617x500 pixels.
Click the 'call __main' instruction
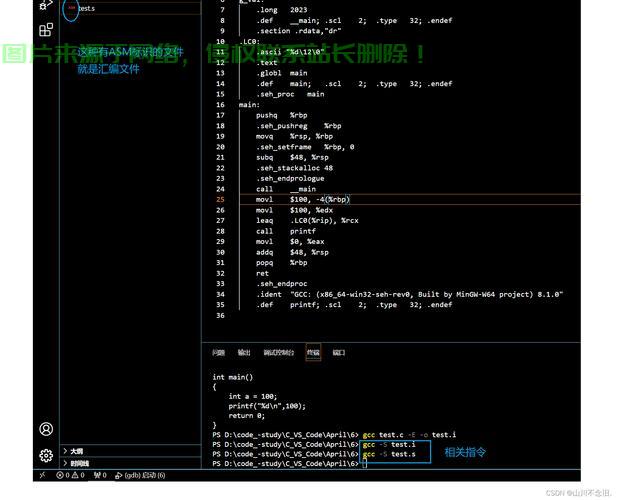286,189
